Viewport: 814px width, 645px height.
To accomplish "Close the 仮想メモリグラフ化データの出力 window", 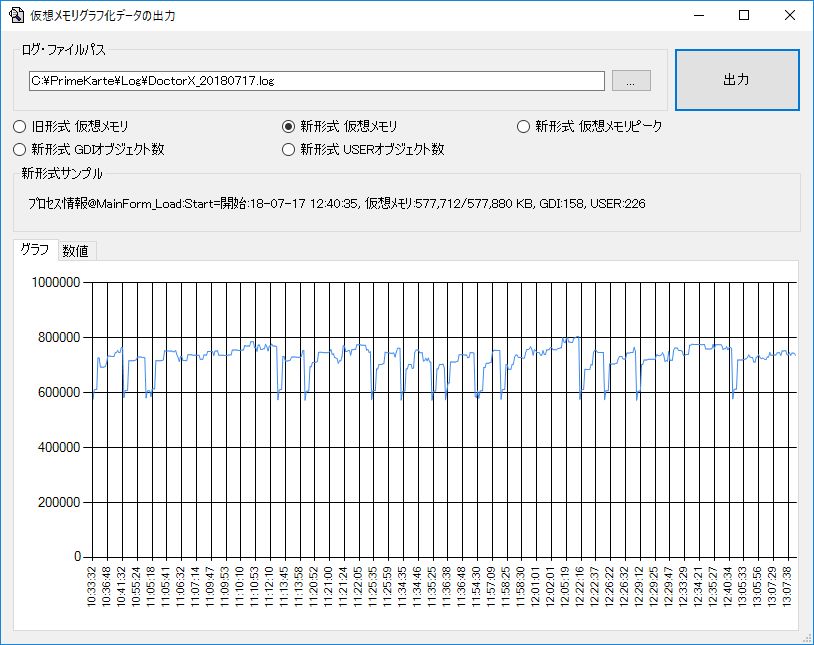I will (790, 16).
